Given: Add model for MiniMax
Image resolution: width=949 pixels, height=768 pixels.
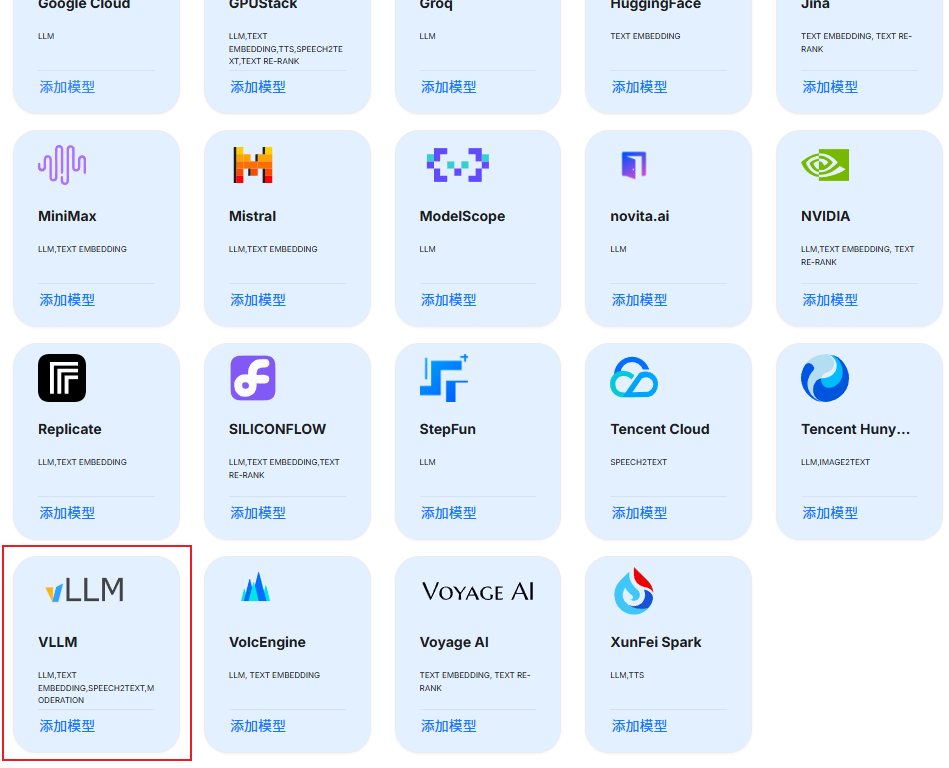Looking at the screenshot, I should point(67,300).
